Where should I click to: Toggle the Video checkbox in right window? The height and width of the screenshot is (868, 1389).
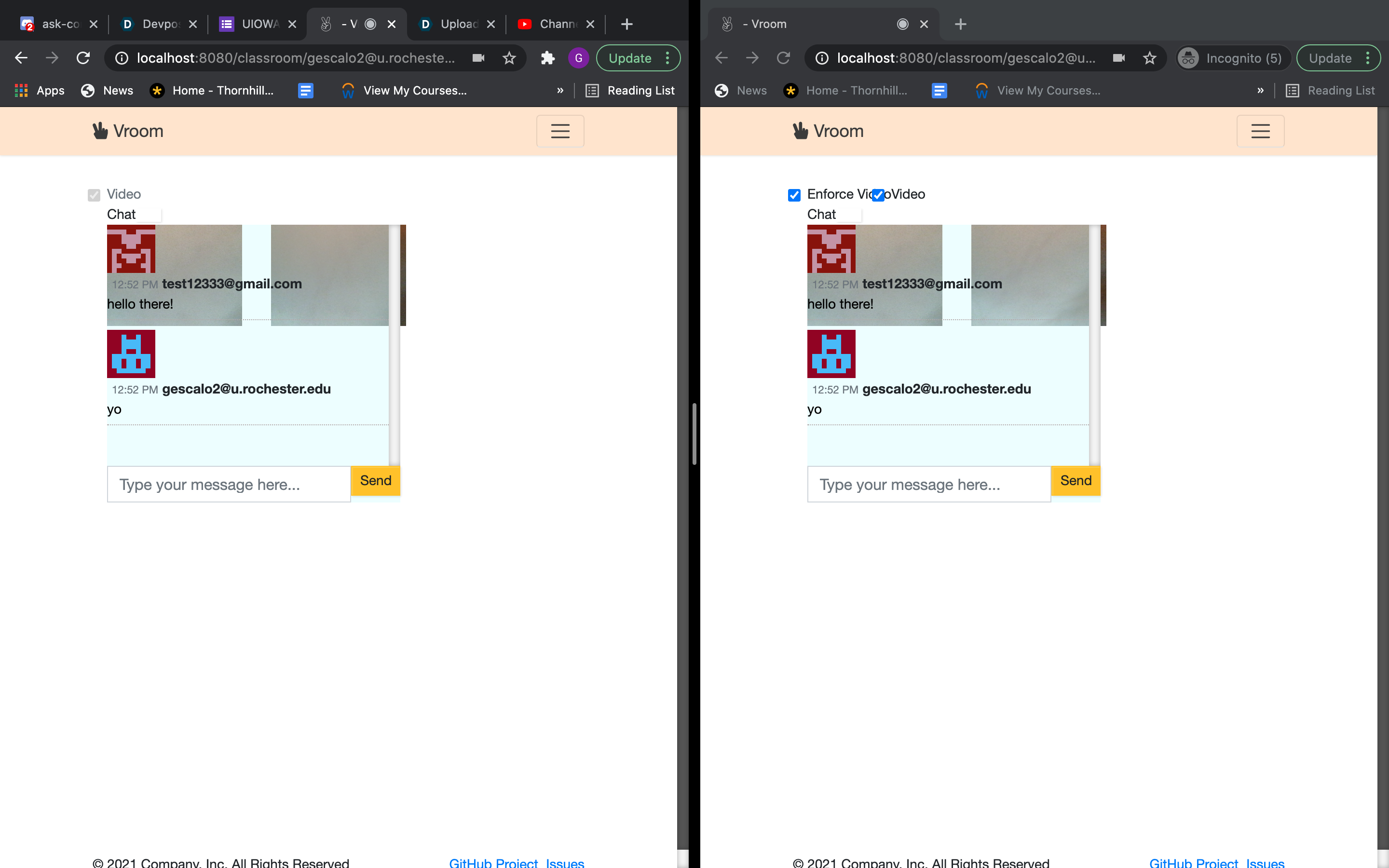[878, 195]
